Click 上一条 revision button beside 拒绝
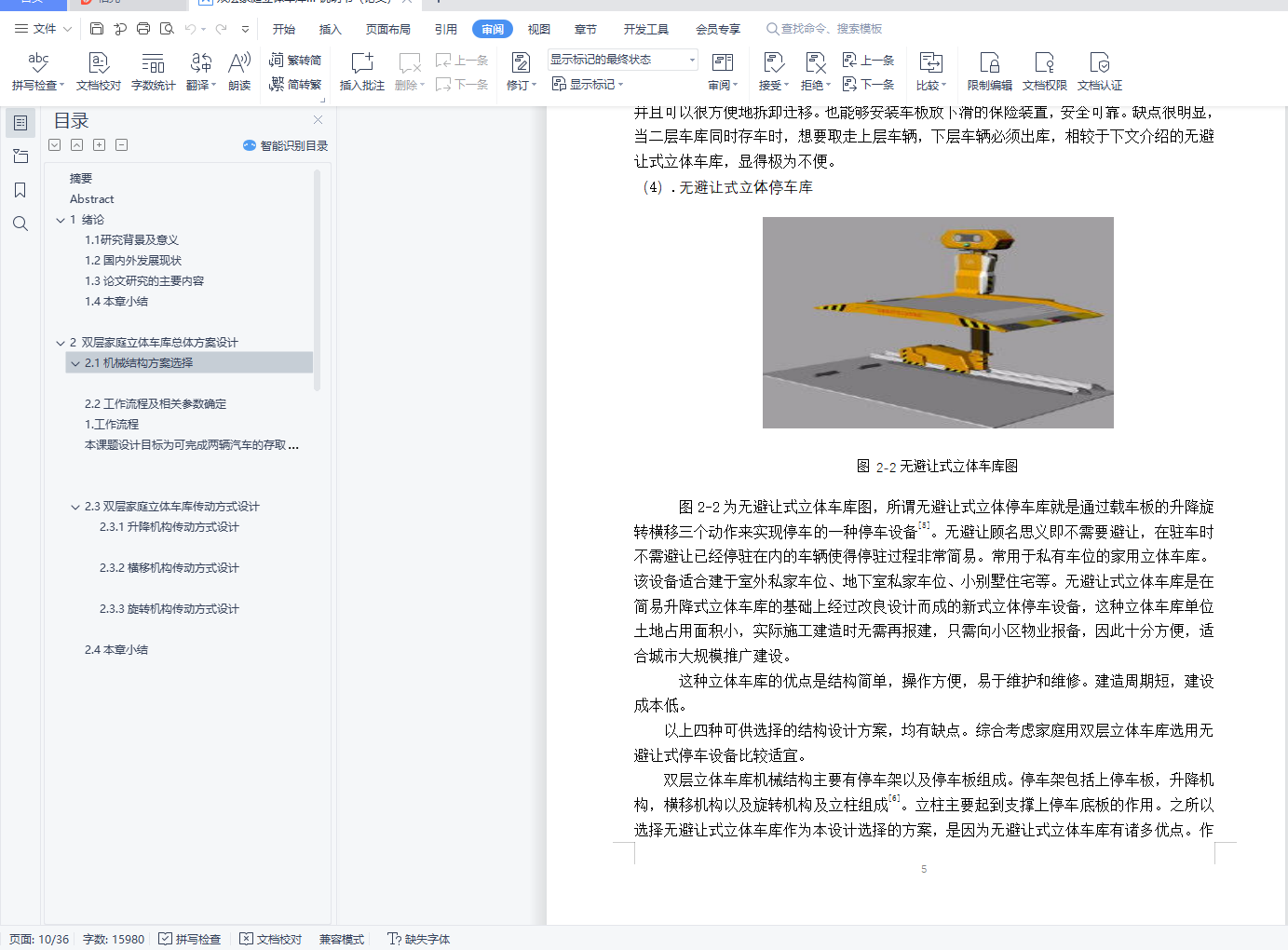Viewport: 1288px width, 950px height. click(868, 61)
